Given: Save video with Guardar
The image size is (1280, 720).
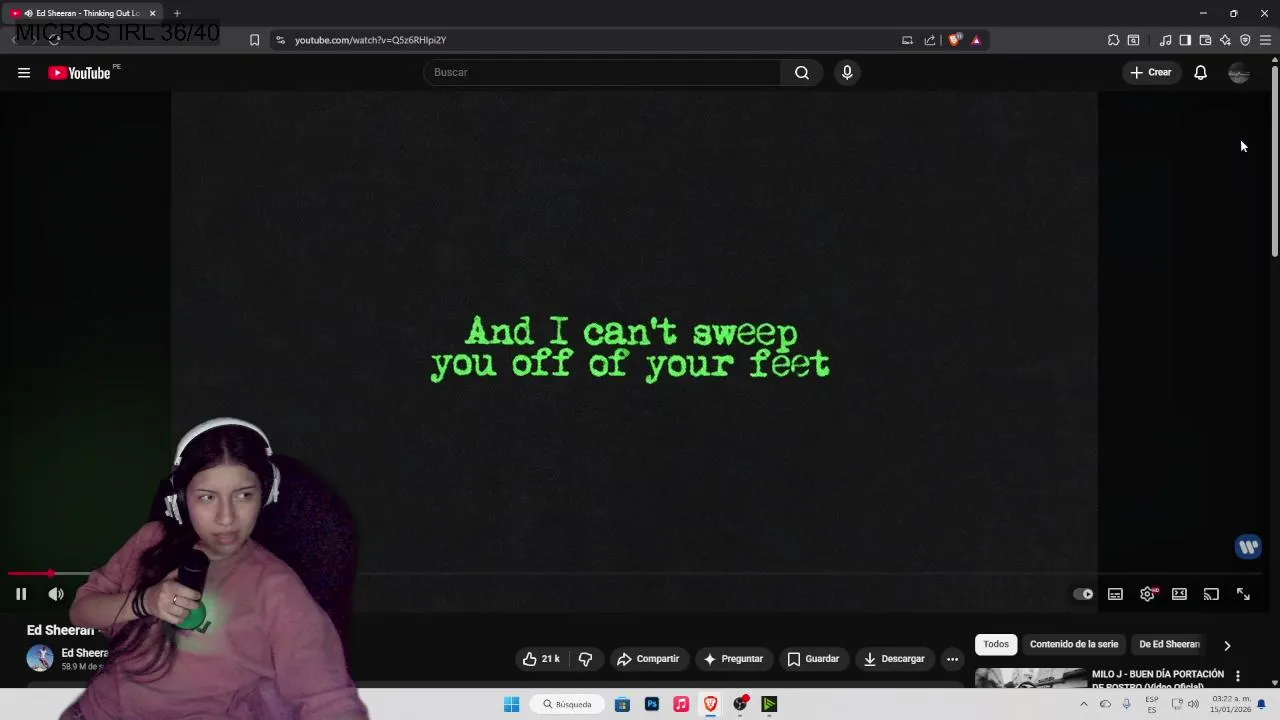Looking at the screenshot, I should click(x=813, y=659).
